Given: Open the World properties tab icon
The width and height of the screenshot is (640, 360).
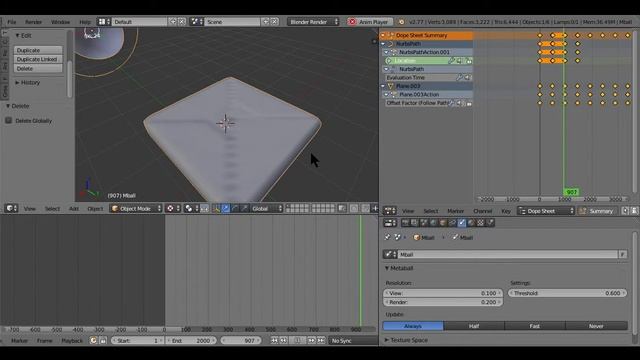Looking at the screenshot, I should tap(433, 223).
